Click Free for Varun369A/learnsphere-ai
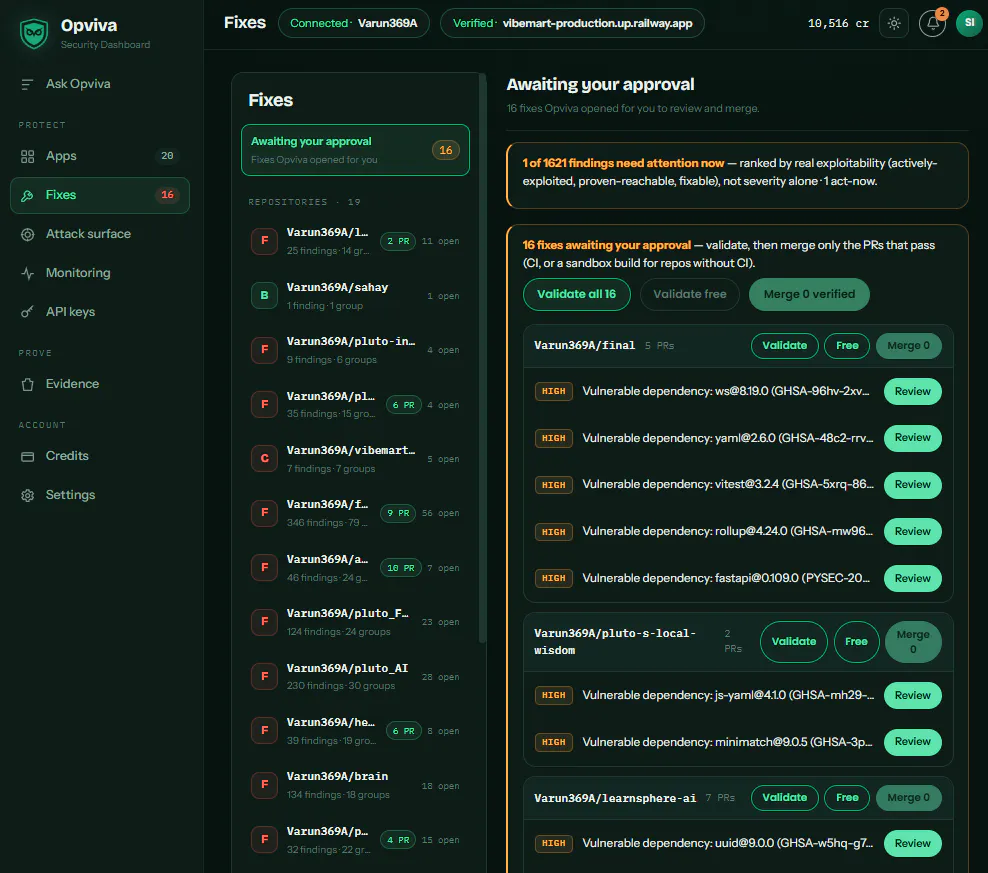 (847, 797)
